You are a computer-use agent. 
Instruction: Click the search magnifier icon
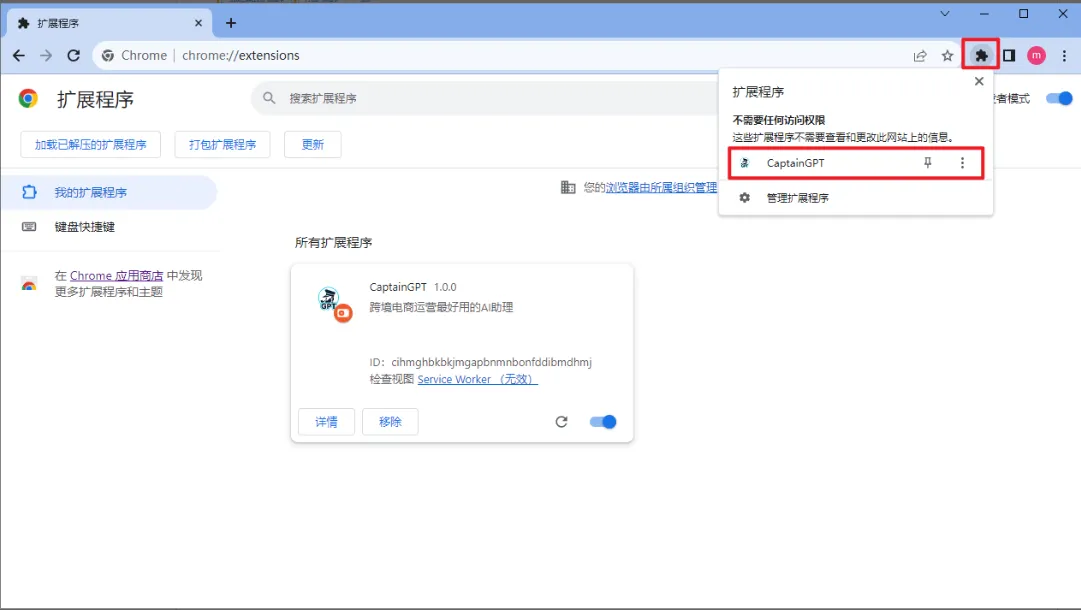(x=269, y=99)
